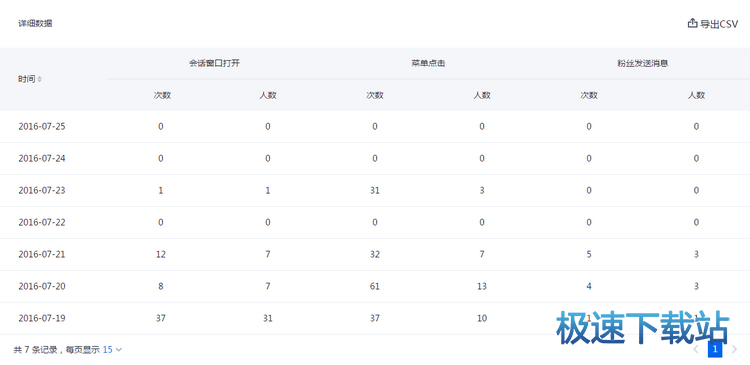Click value 4 in 2016-07-20 row

(x=589, y=287)
